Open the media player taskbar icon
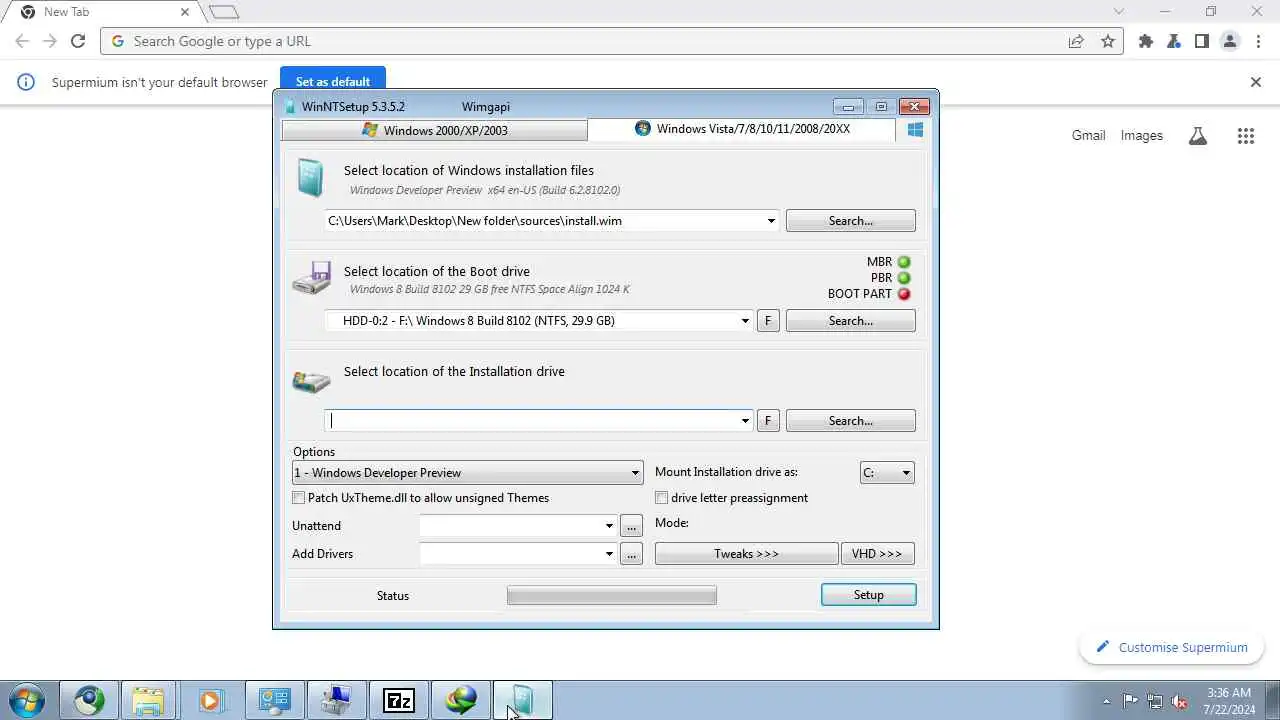The height and width of the screenshot is (720, 1280). [210, 701]
